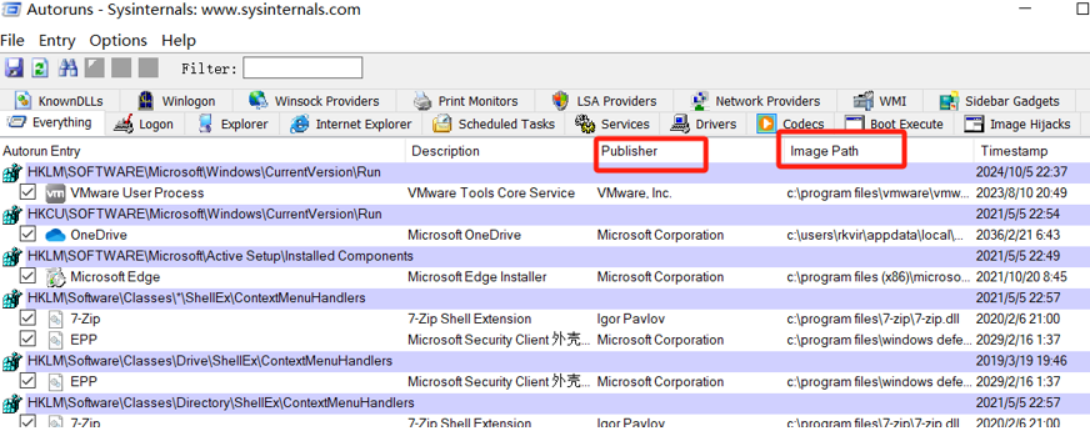Click registry icon of HKCU Windows CurrentVersion Run
Screen dimensions: 1090x430
point(12,215)
